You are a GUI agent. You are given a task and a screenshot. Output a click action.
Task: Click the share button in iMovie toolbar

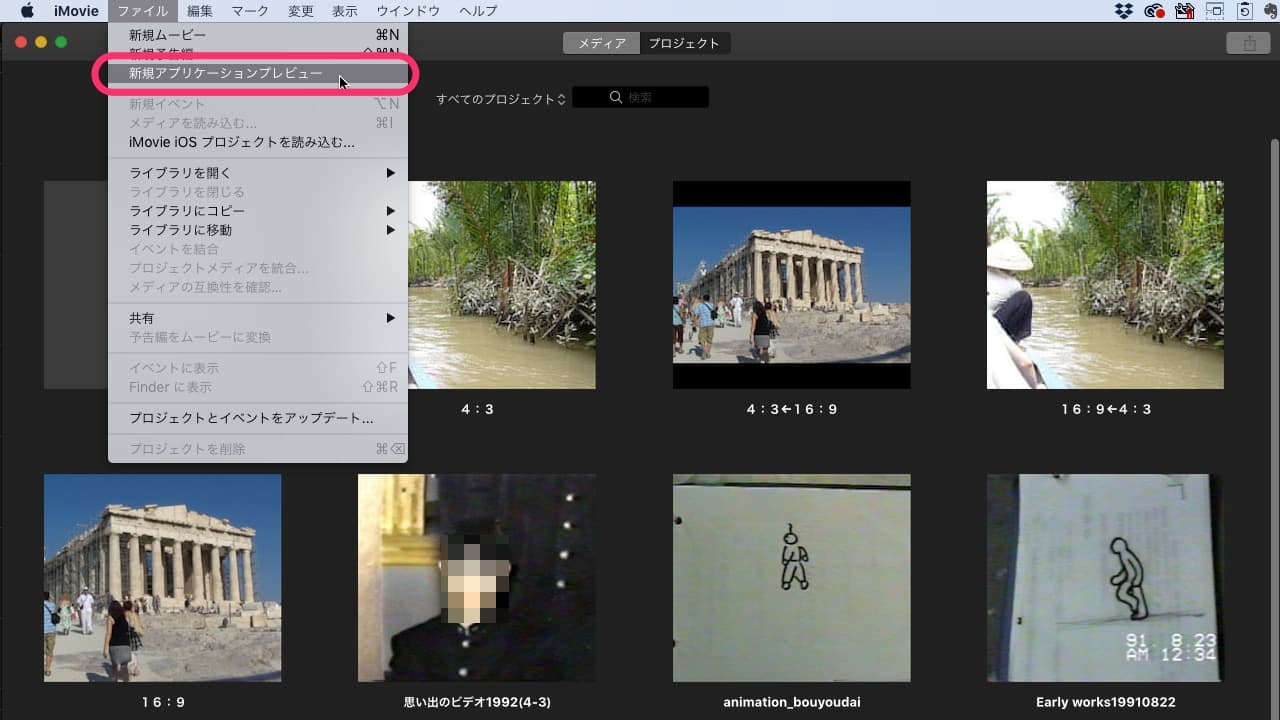[x=1248, y=43]
